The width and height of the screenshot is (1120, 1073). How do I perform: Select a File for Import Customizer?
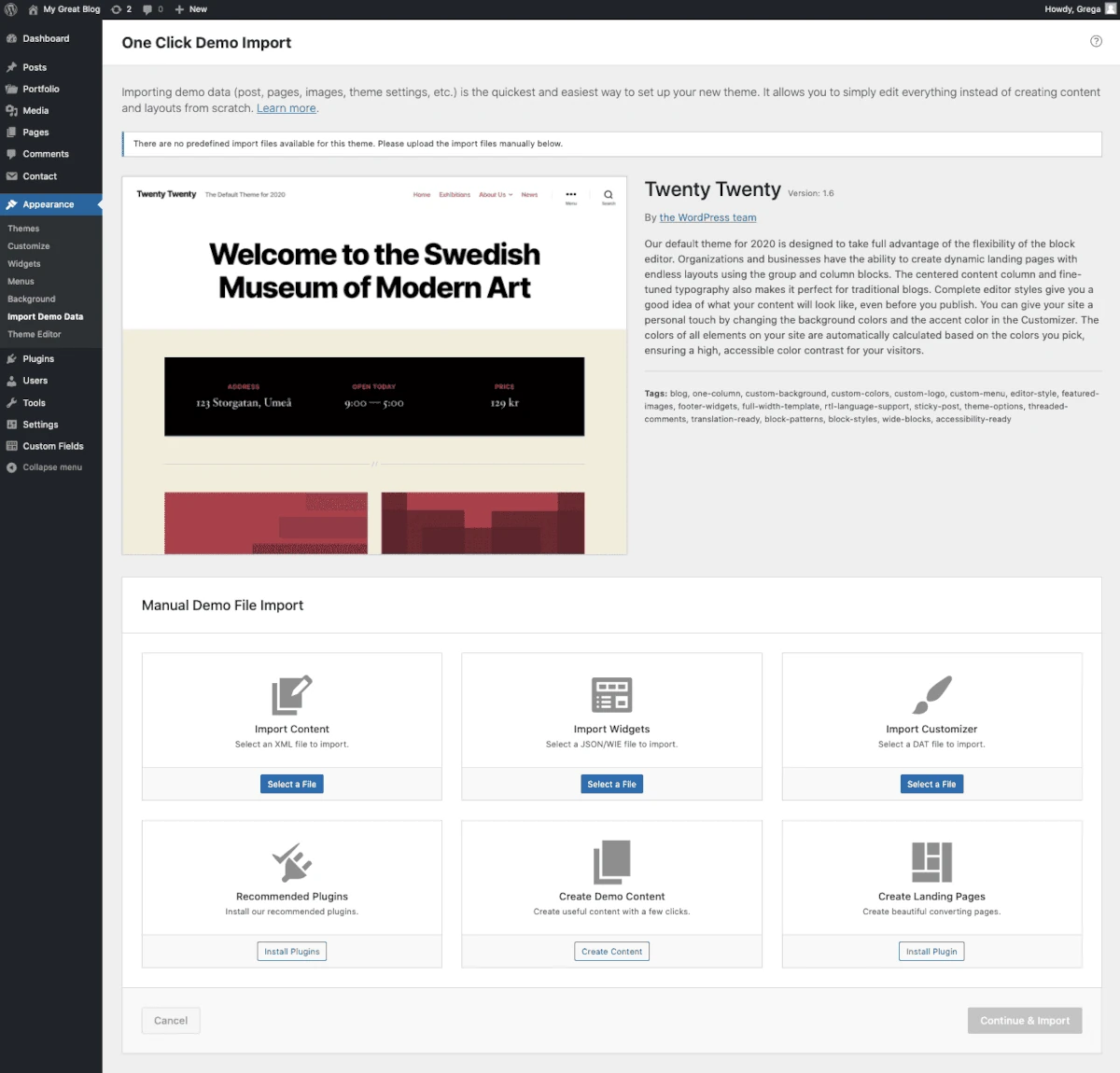931,785
